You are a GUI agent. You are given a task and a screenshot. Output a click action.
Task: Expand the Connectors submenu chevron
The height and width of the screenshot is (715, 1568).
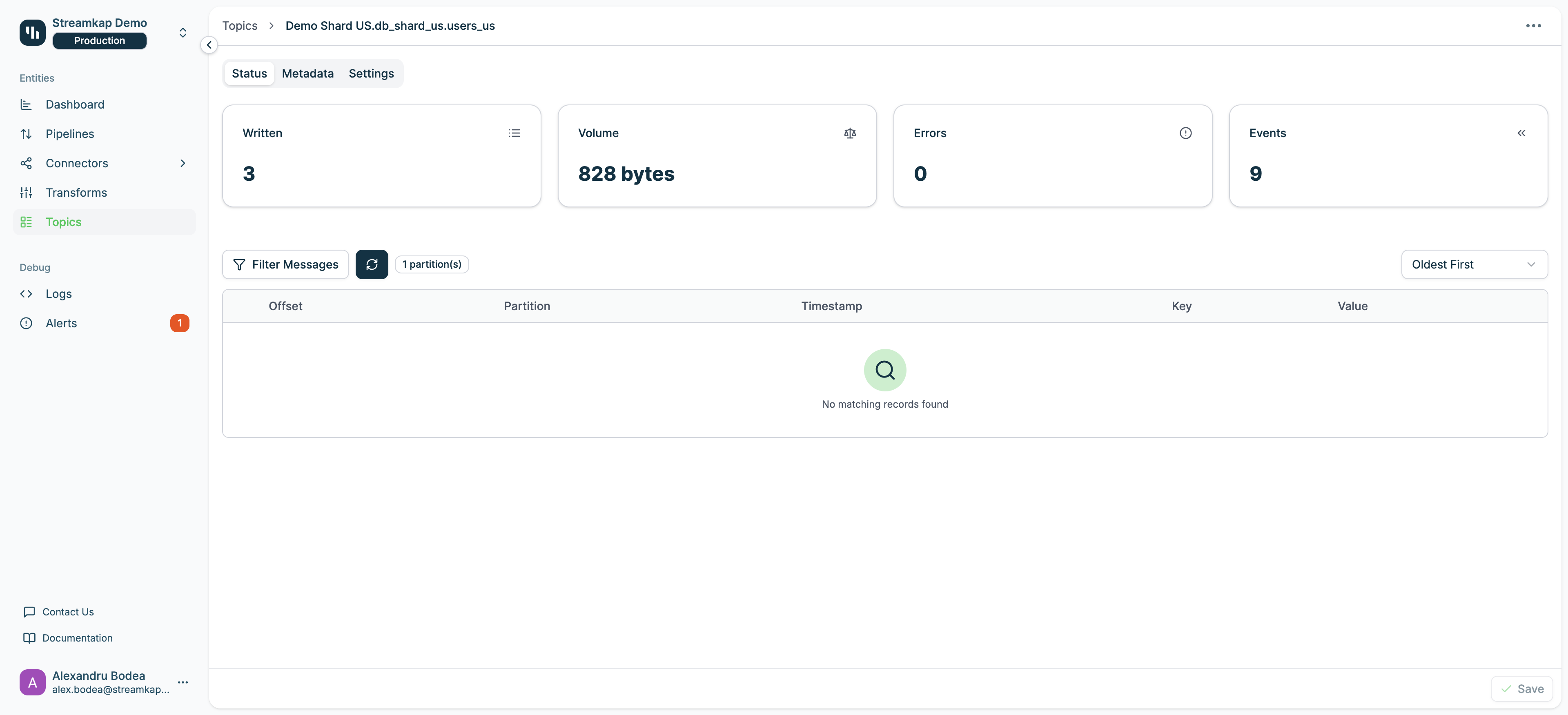pyautogui.click(x=183, y=163)
